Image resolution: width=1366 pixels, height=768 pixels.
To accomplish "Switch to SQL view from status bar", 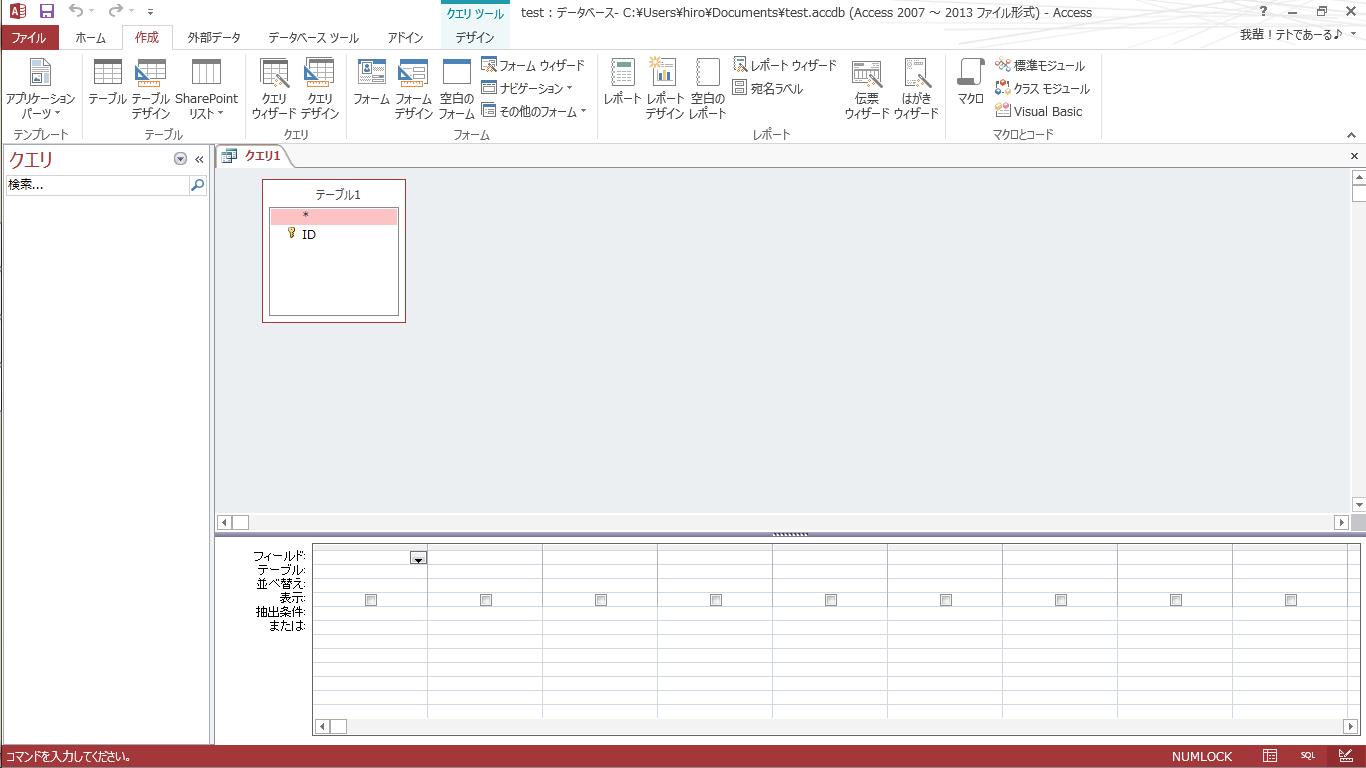I will coord(1308,756).
